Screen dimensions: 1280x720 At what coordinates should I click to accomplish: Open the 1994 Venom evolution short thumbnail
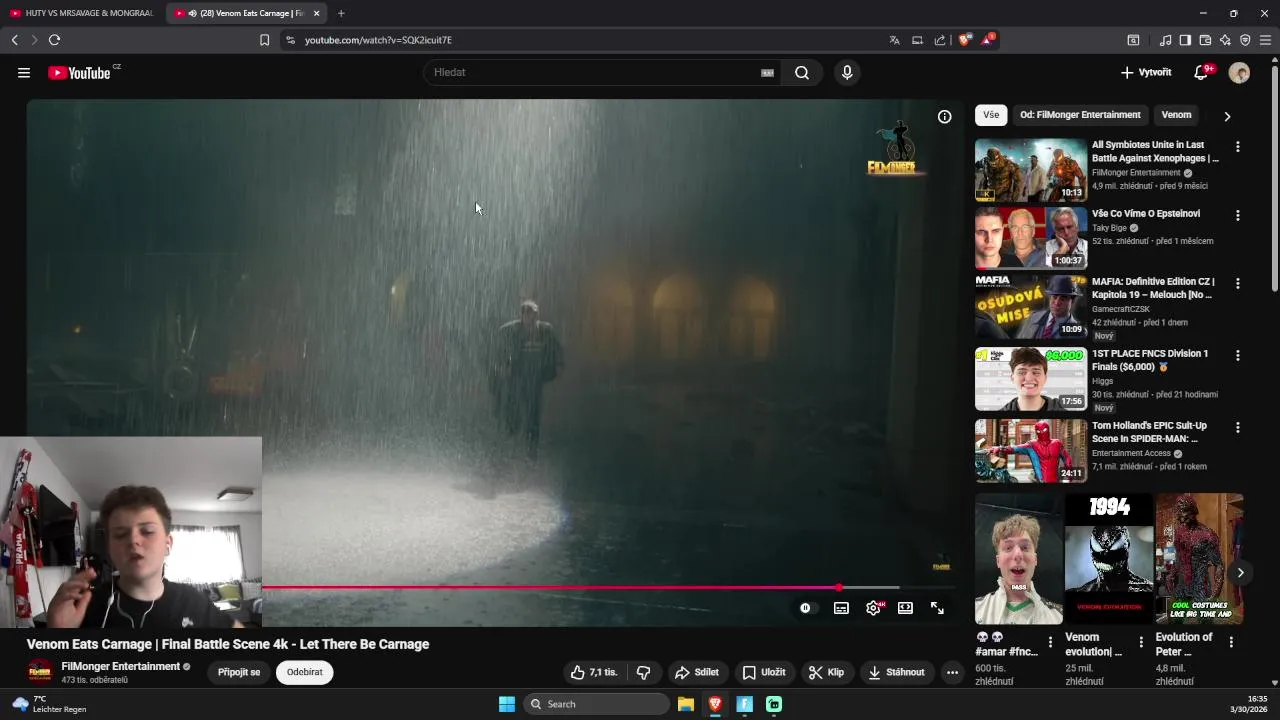coord(1109,558)
